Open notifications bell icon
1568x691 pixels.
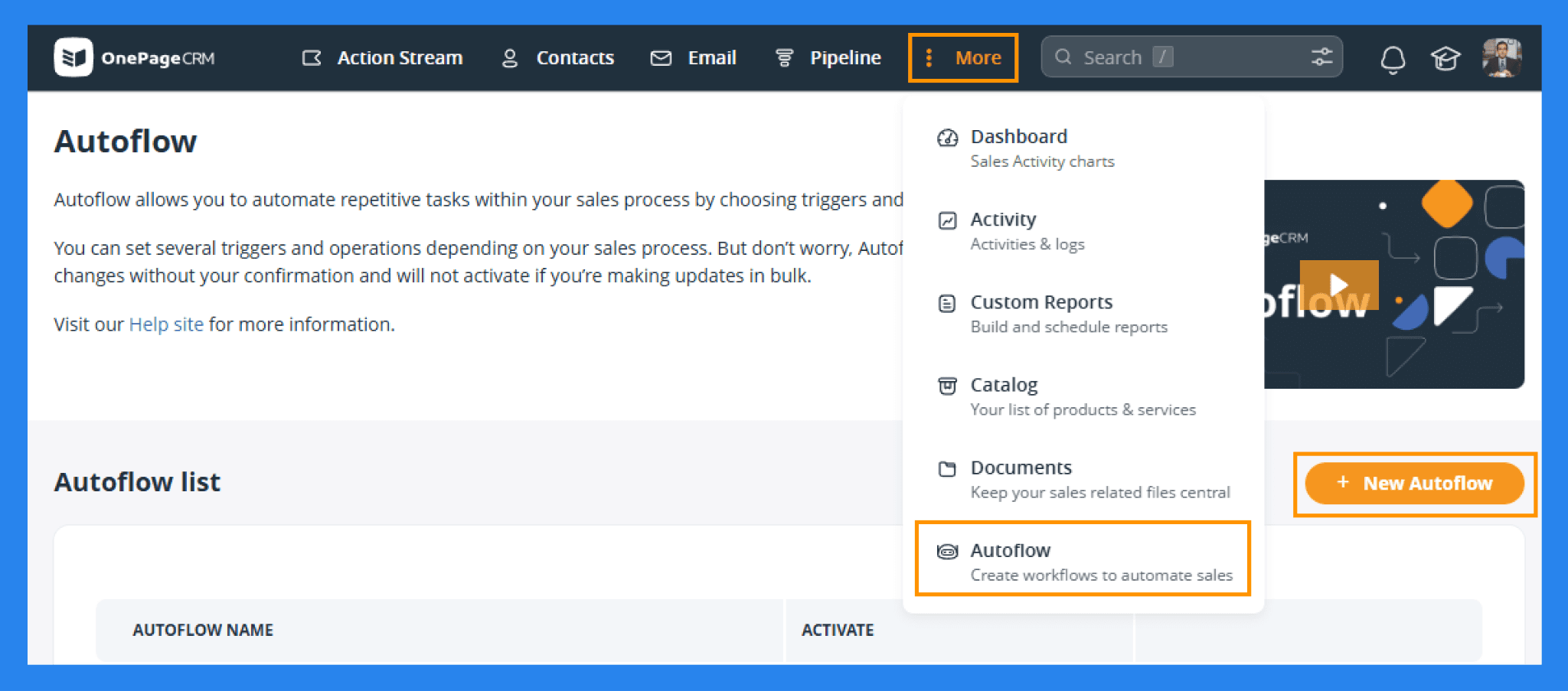click(1393, 59)
